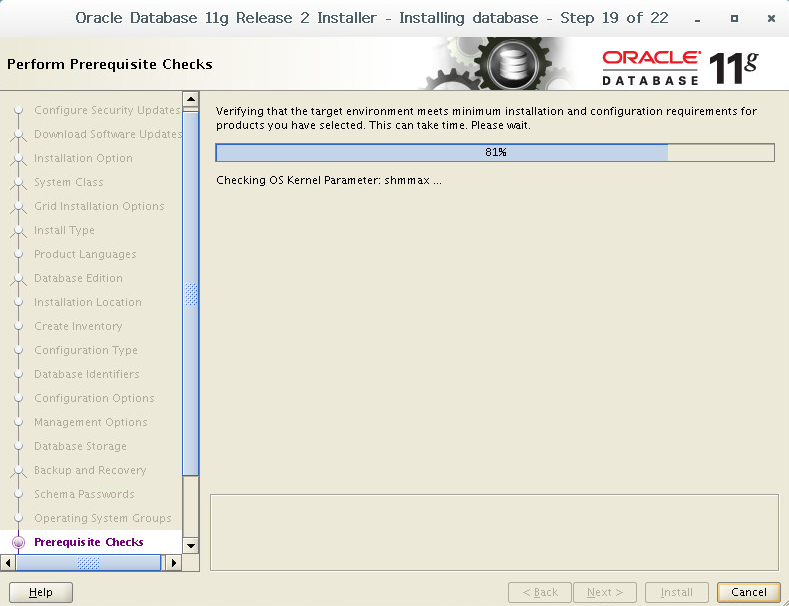Screen dimensions: 789x606
Task: Click the 'Perform Prerequisite Checks' heading
Action: (x=110, y=64)
